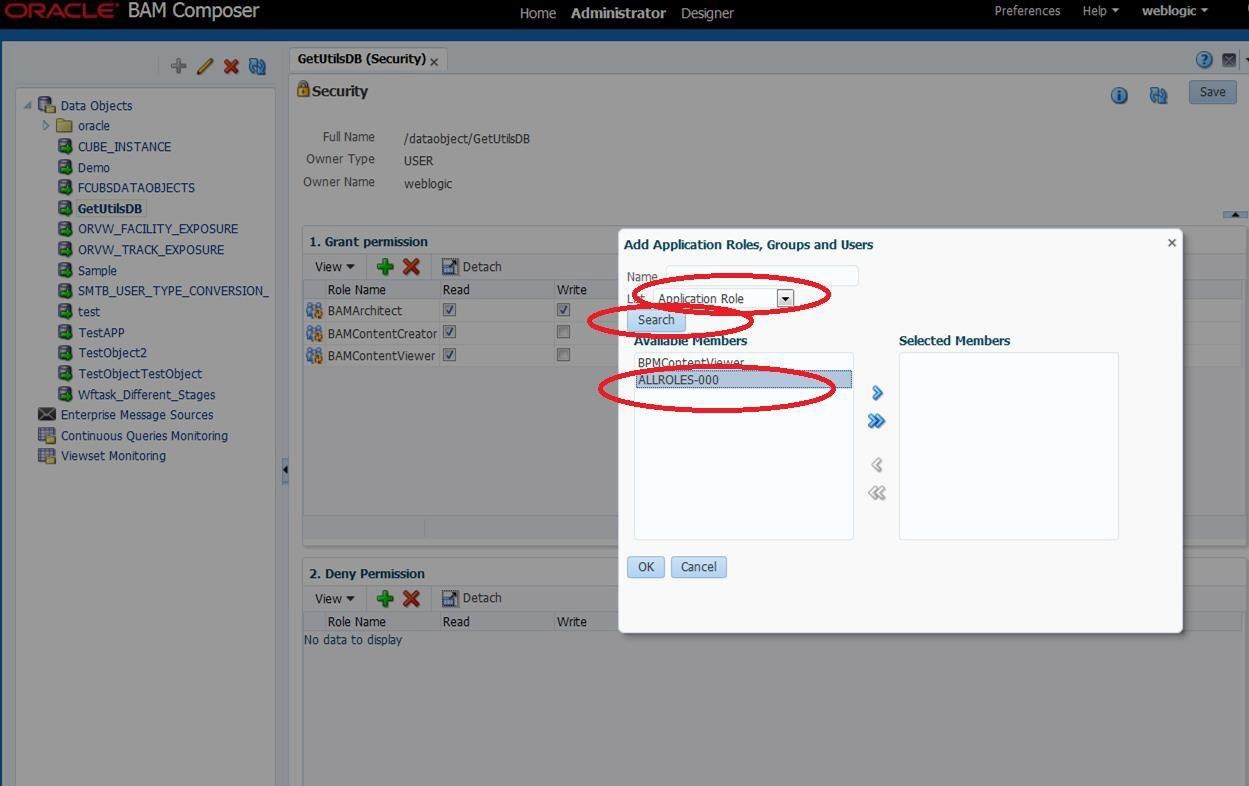Select the CUBE_INSTANCE data object icon

(x=65, y=146)
